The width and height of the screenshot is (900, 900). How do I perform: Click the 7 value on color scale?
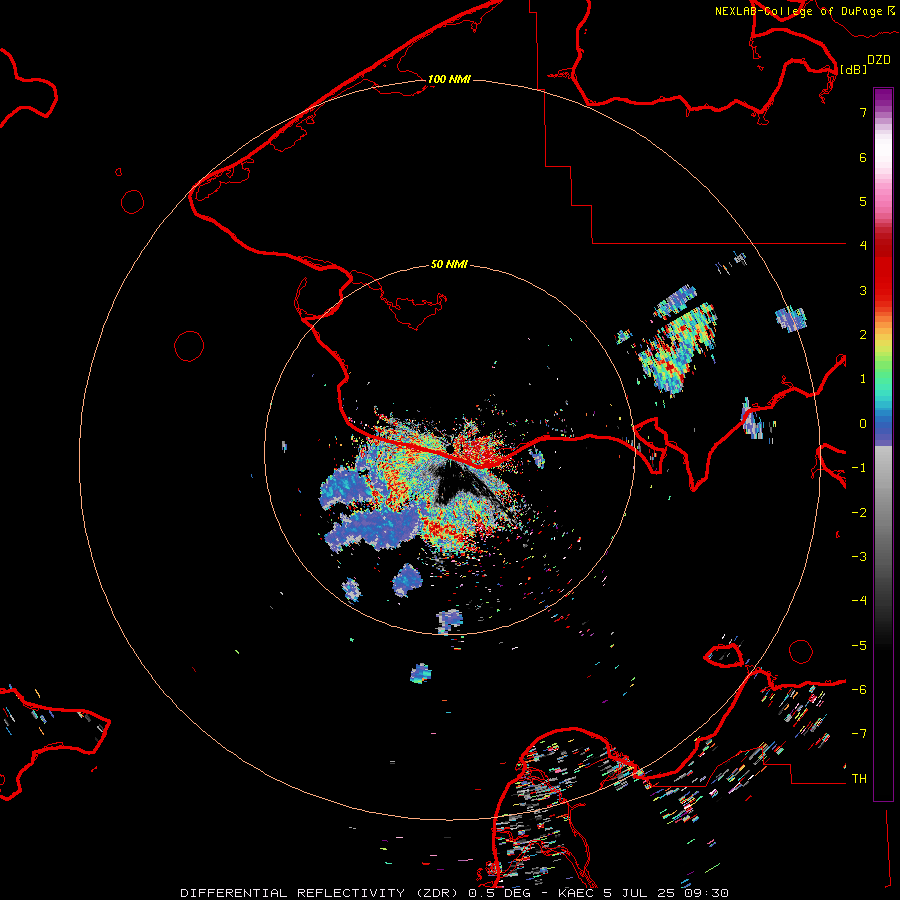[x=863, y=112]
